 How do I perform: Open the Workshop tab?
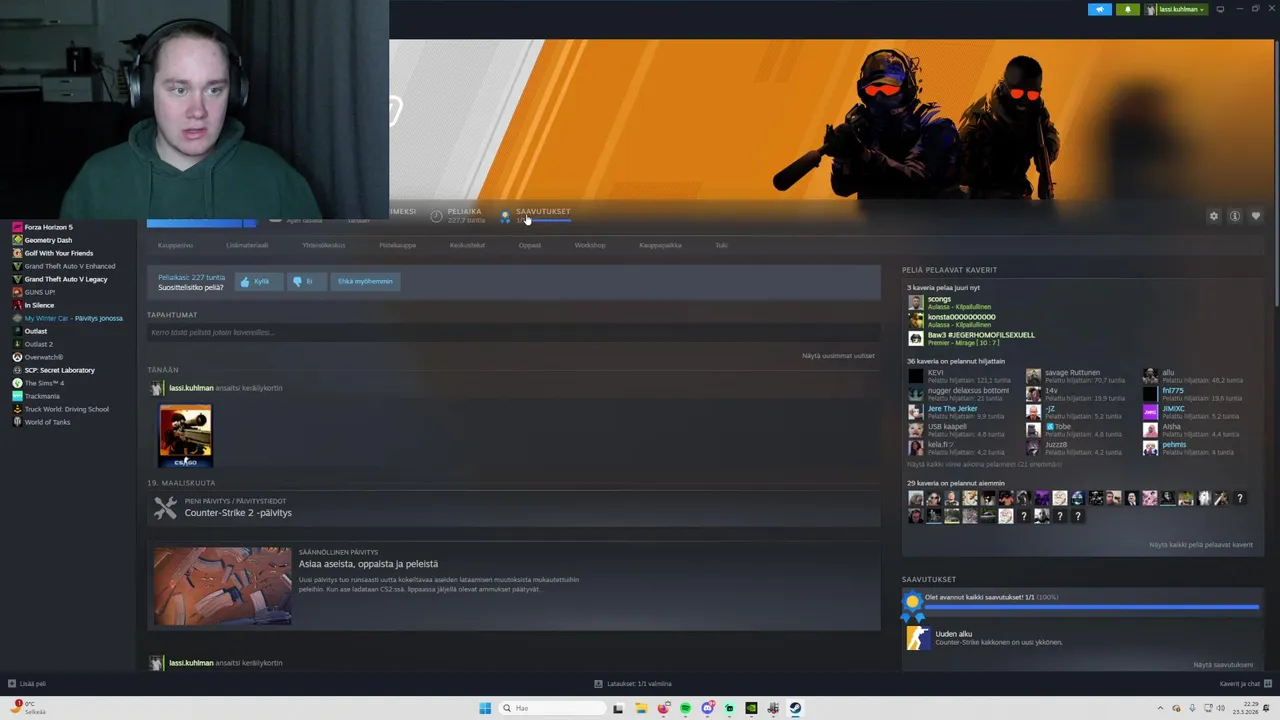(590, 245)
